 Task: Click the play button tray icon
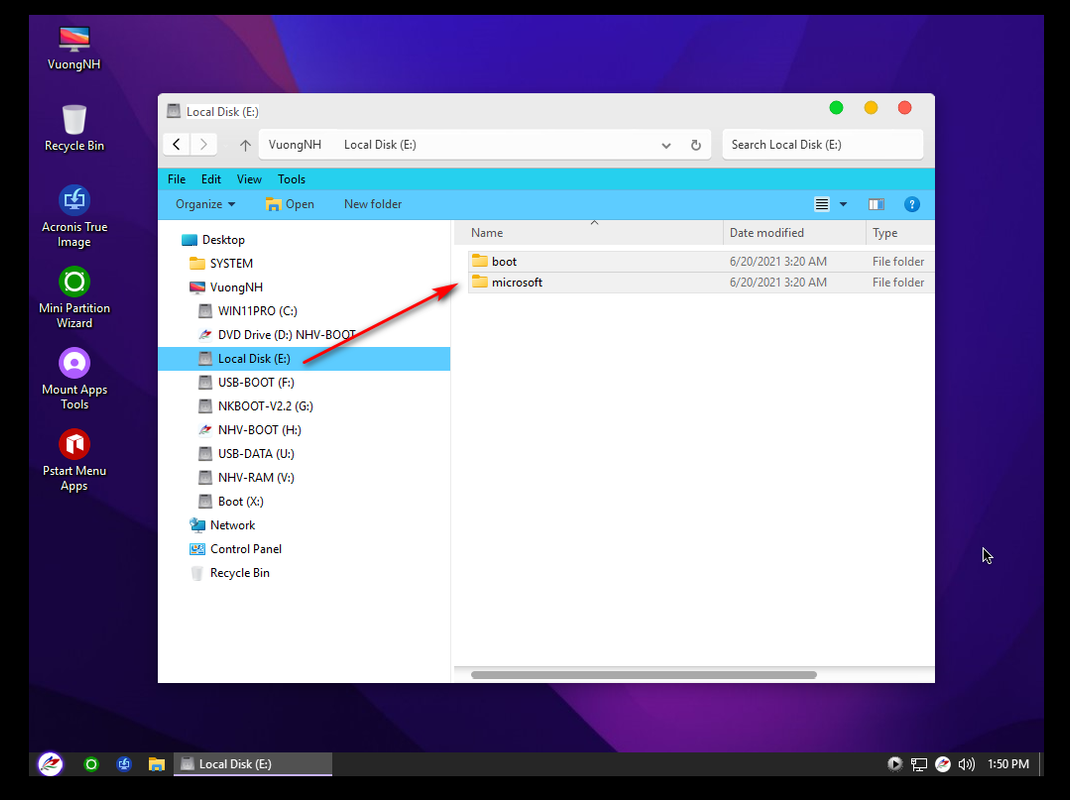(x=895, y=764)
